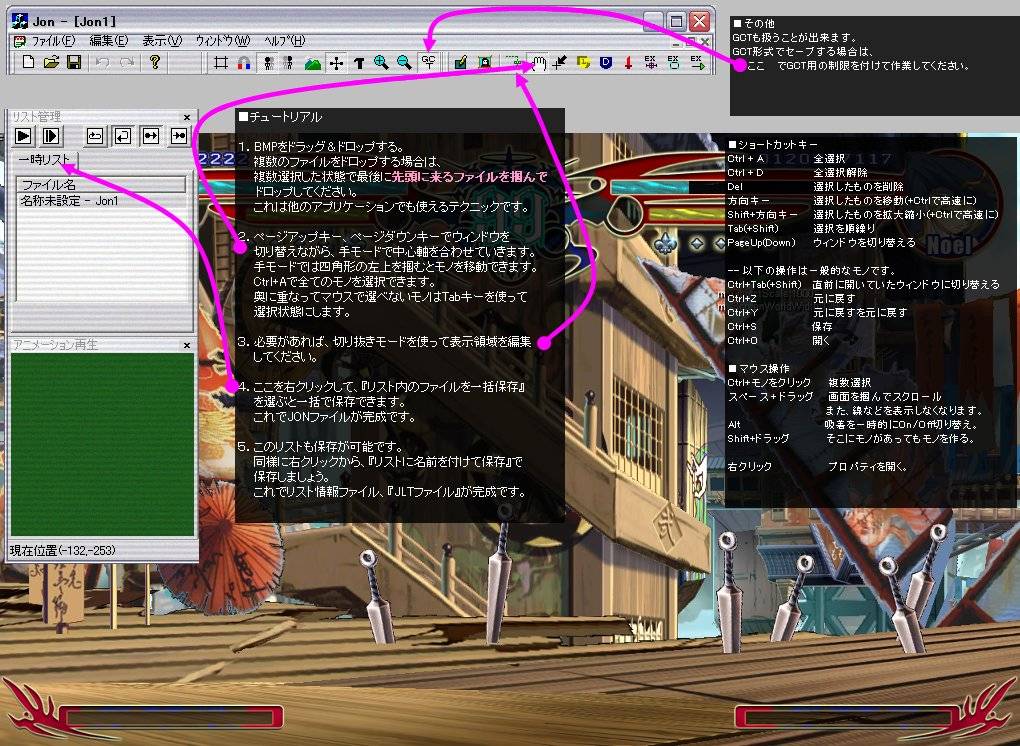Image resolution: width=1020 pixels, height=746 pixels.
Task: Click the arrow-into-dot button in list panel
Action: point(179,136)
